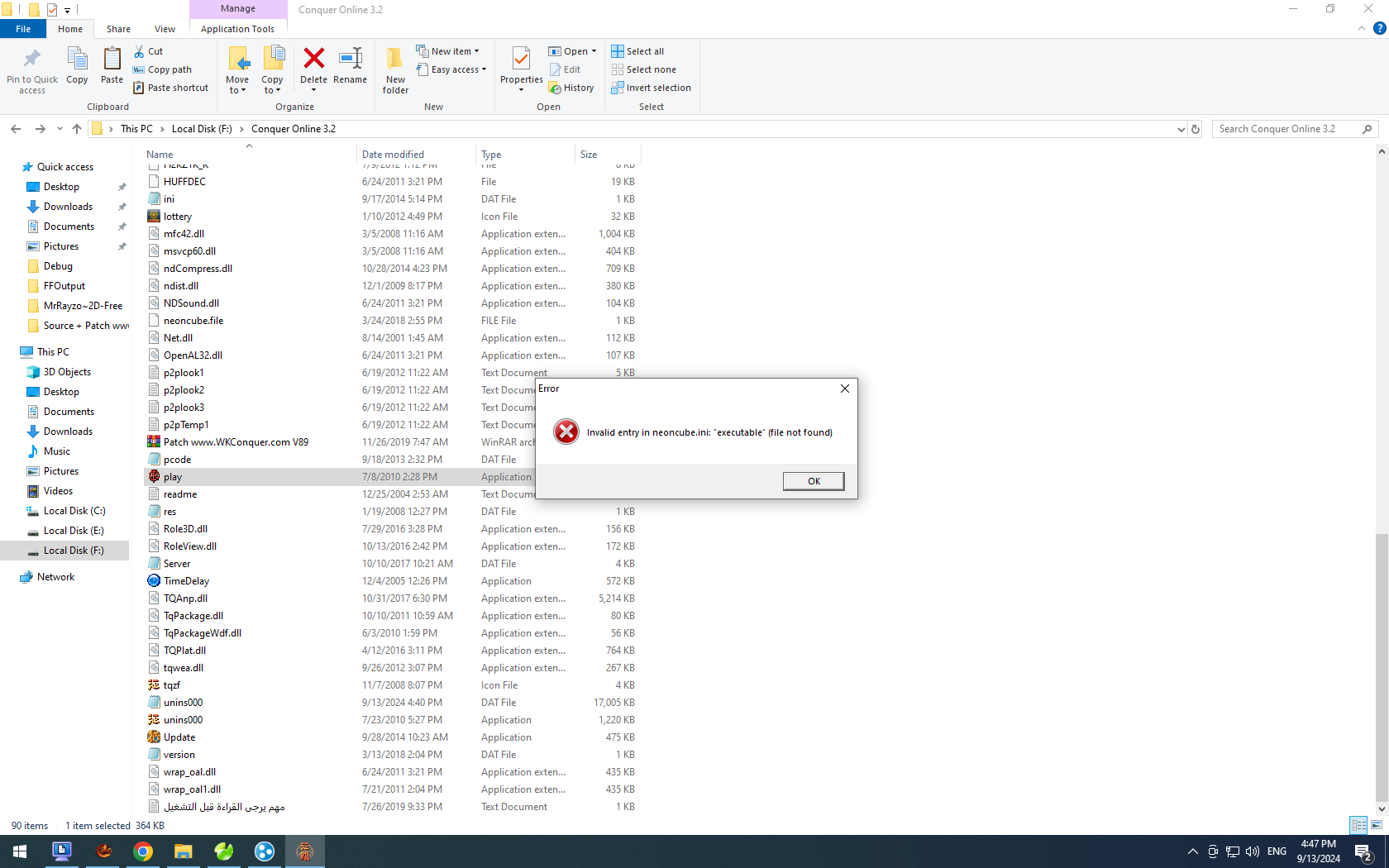
Task: Click the History icon in Open group
Action: (x=571, y=88)
